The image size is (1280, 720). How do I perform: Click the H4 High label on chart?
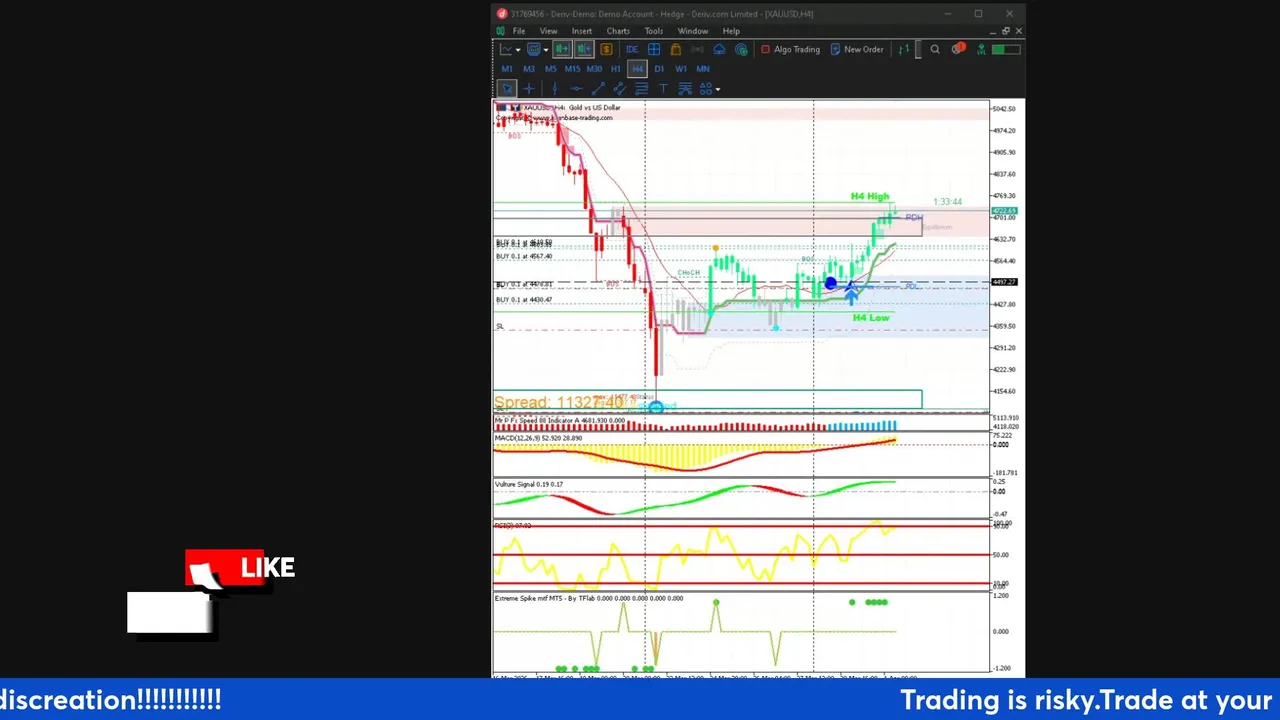(870, 196)
